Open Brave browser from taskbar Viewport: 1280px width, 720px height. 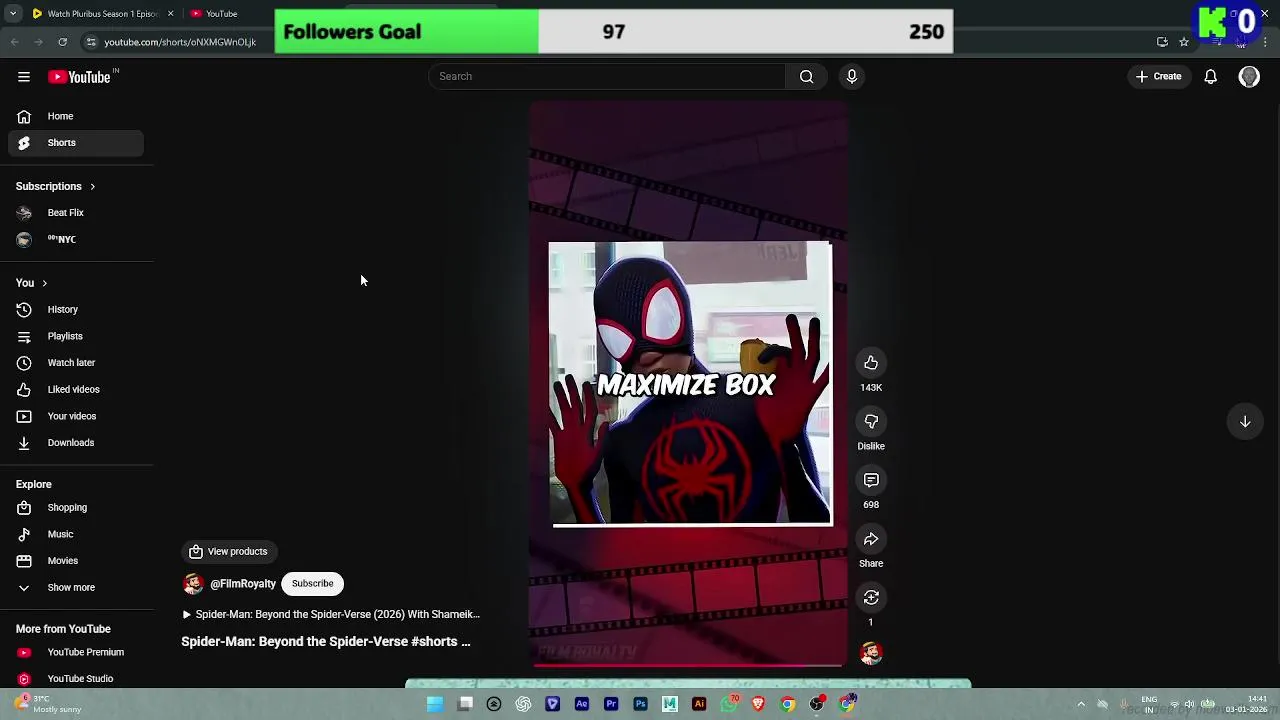tap(758, 704)
